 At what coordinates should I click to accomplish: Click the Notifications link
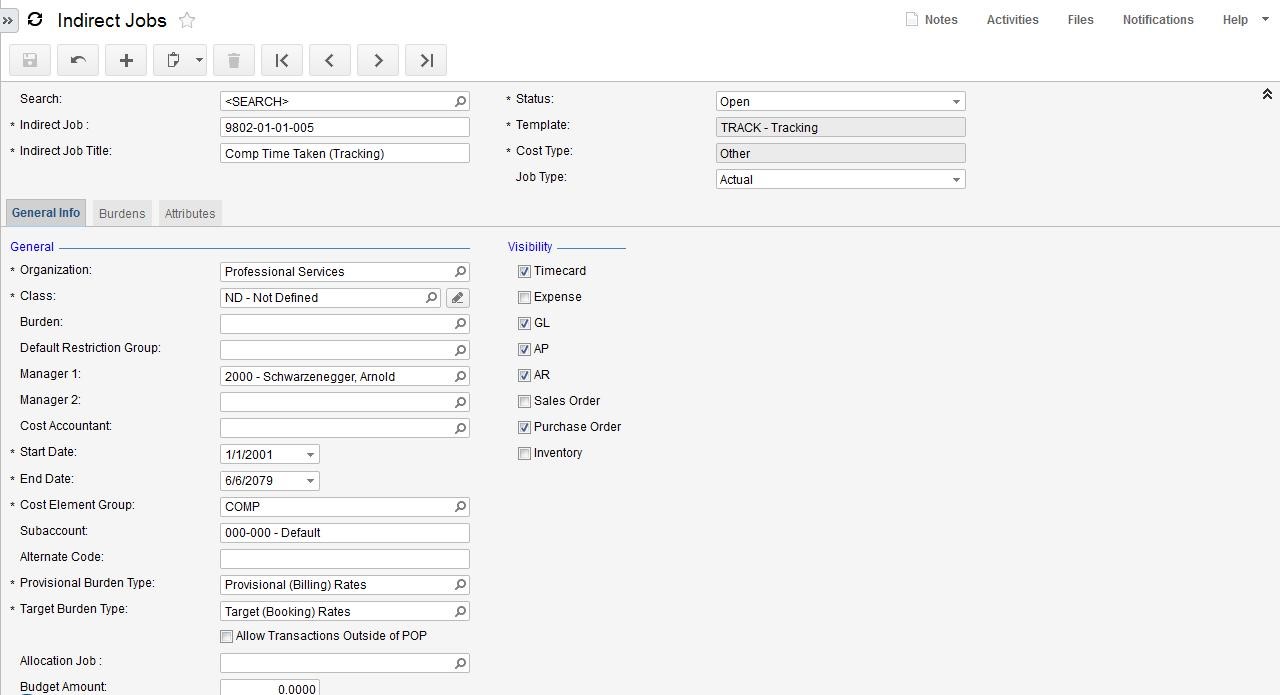click(1157, 20)
